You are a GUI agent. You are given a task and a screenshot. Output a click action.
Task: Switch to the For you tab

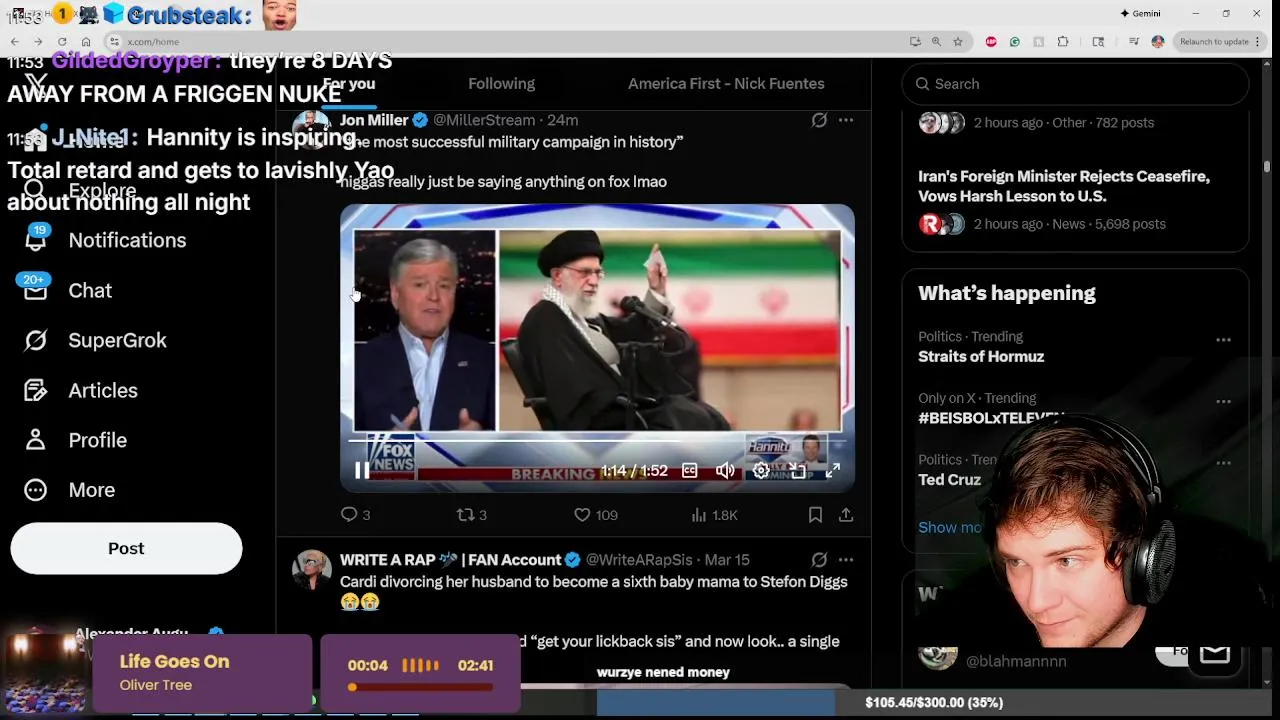pyautogui.click(x=349, y=84)
